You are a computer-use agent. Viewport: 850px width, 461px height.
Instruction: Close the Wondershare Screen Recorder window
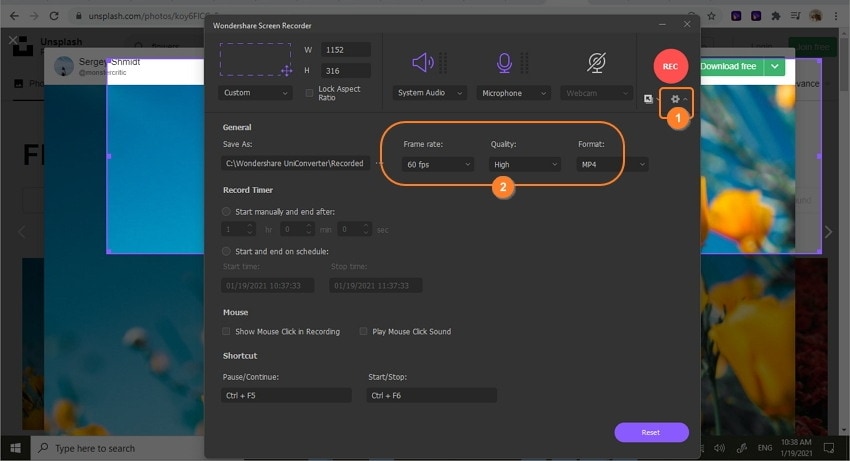(687, 24)
